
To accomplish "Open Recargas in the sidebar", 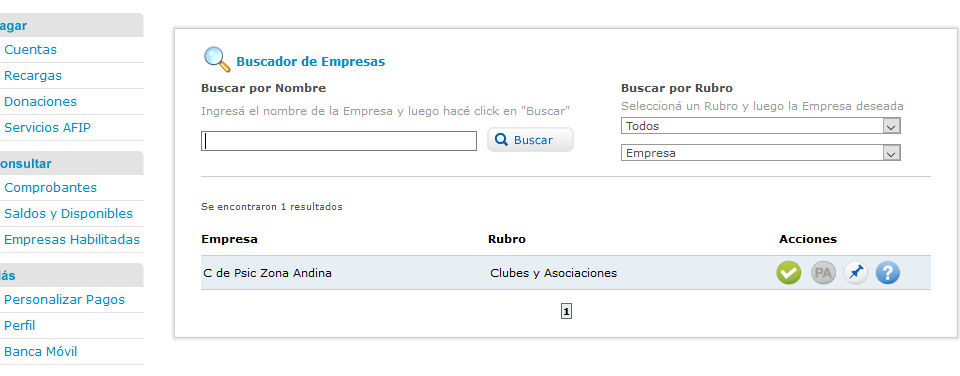I will 33,76.
